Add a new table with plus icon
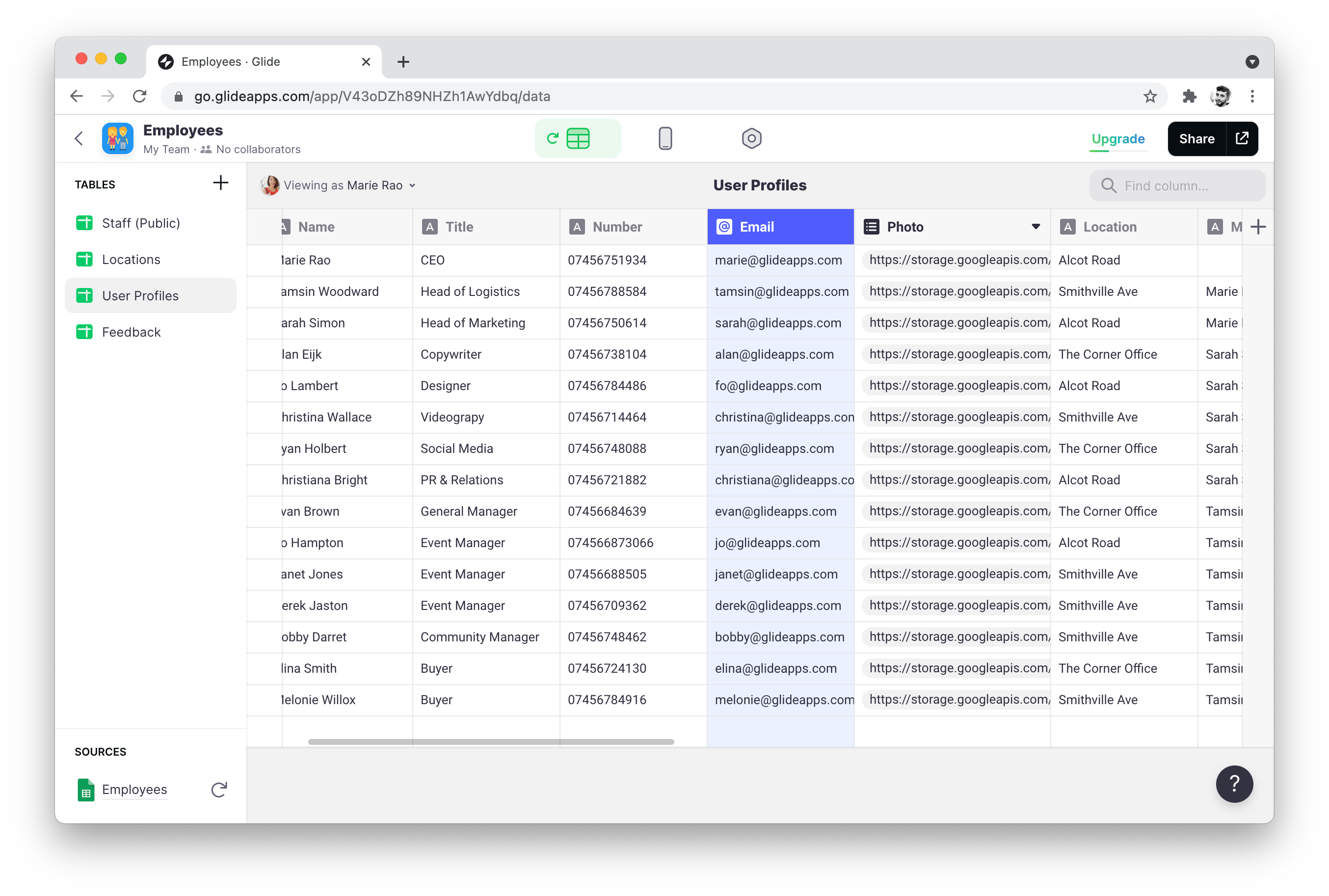Viewport: 1329px width, 896px height. (x=220, y=184)
